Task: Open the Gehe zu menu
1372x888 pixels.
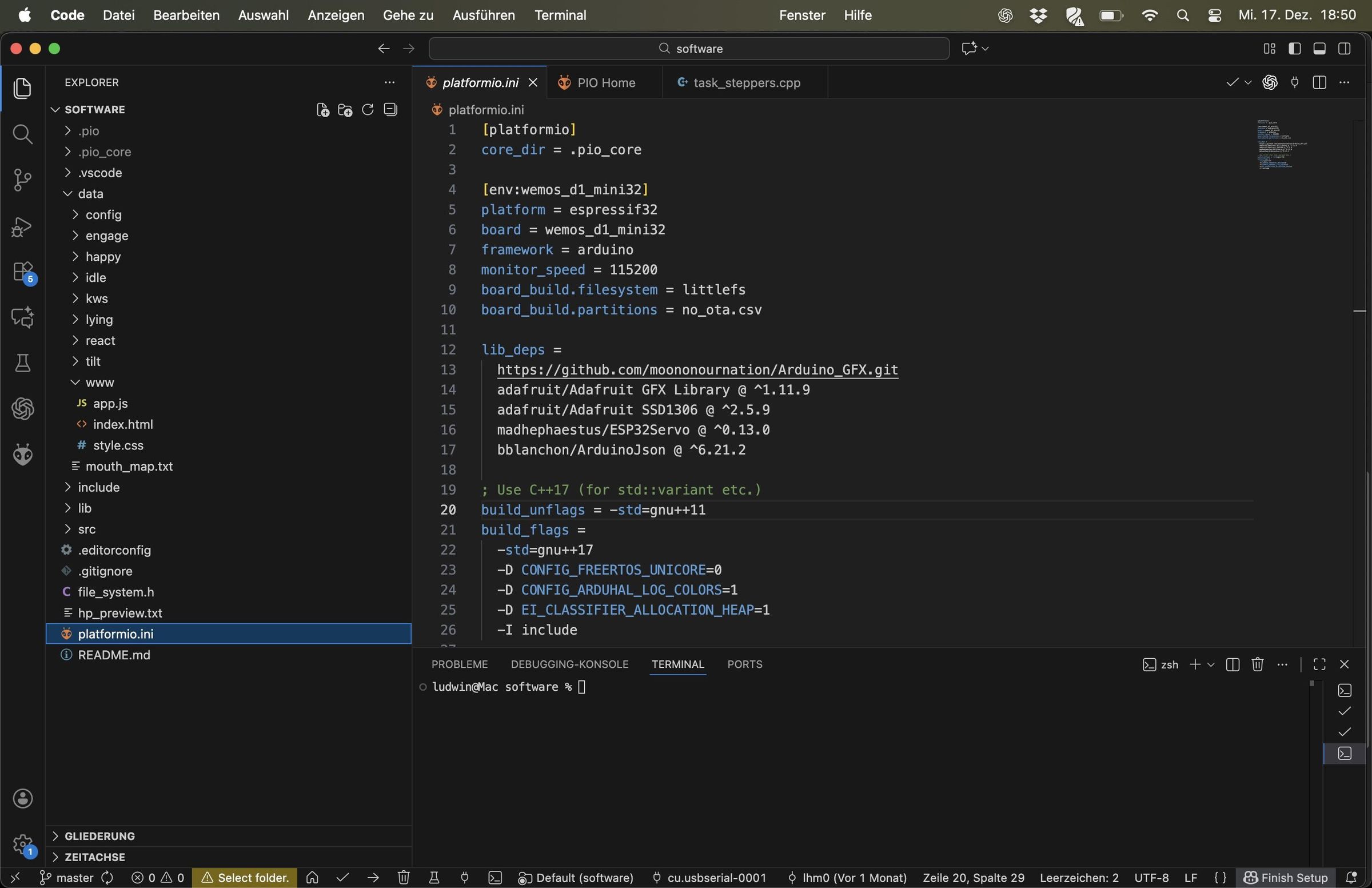Action: click(x=408, y=15)
